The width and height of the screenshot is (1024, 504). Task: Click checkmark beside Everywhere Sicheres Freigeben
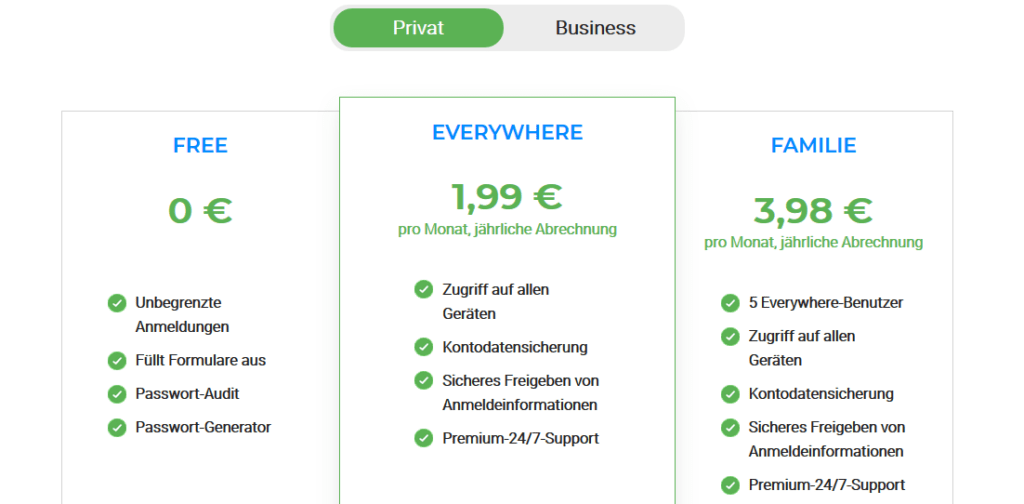coord(424,380)
